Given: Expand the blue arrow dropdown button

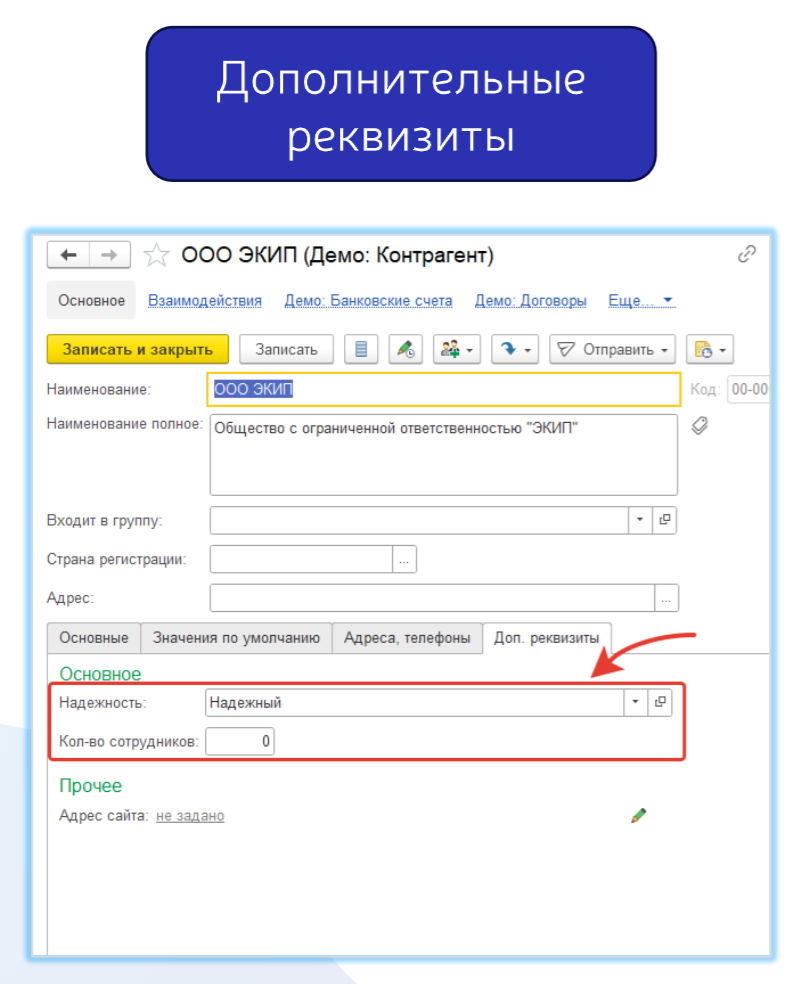Looking at the screenshot, I should coord(516,349).
